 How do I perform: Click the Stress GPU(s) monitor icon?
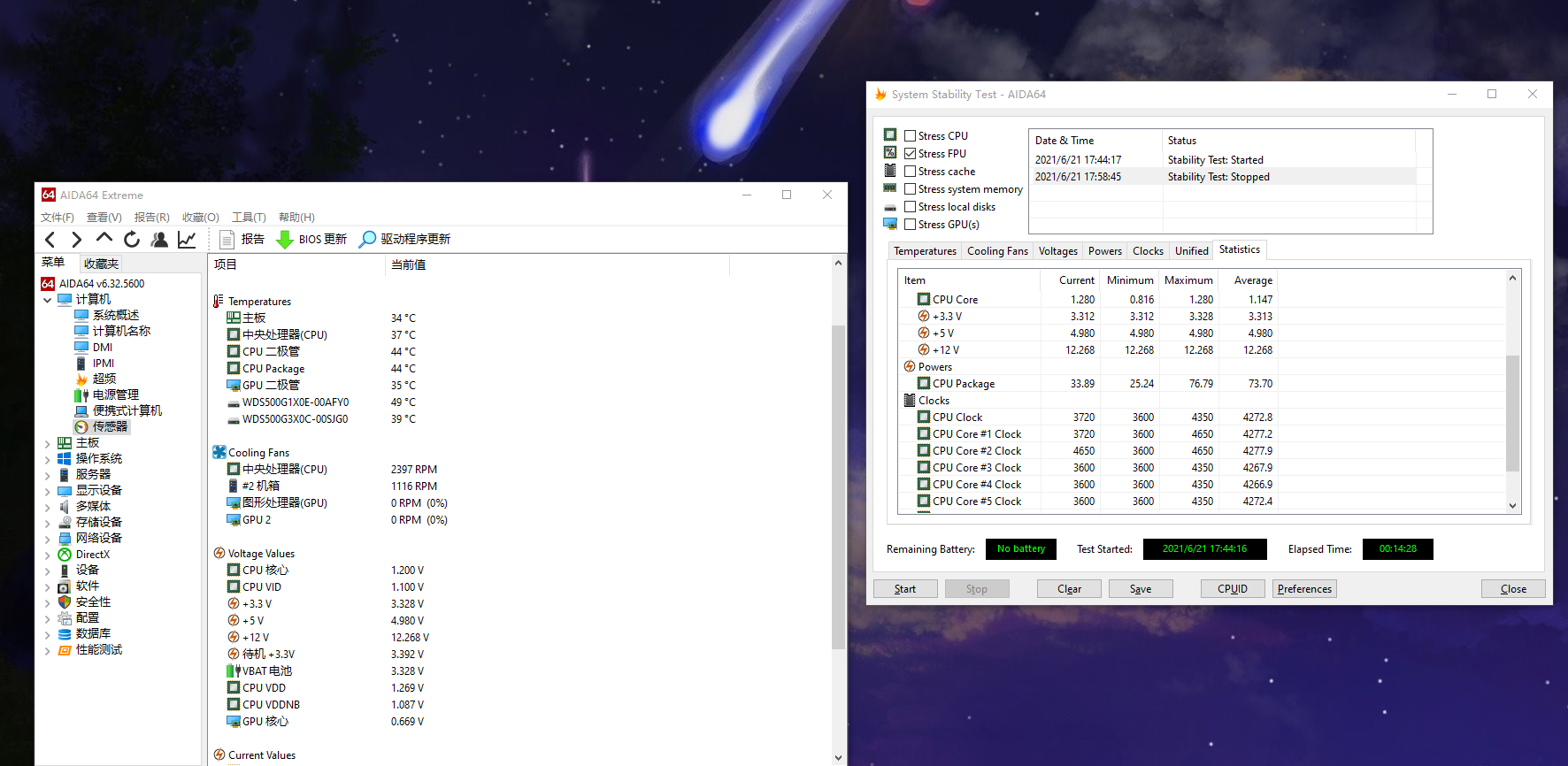[890, 224]
